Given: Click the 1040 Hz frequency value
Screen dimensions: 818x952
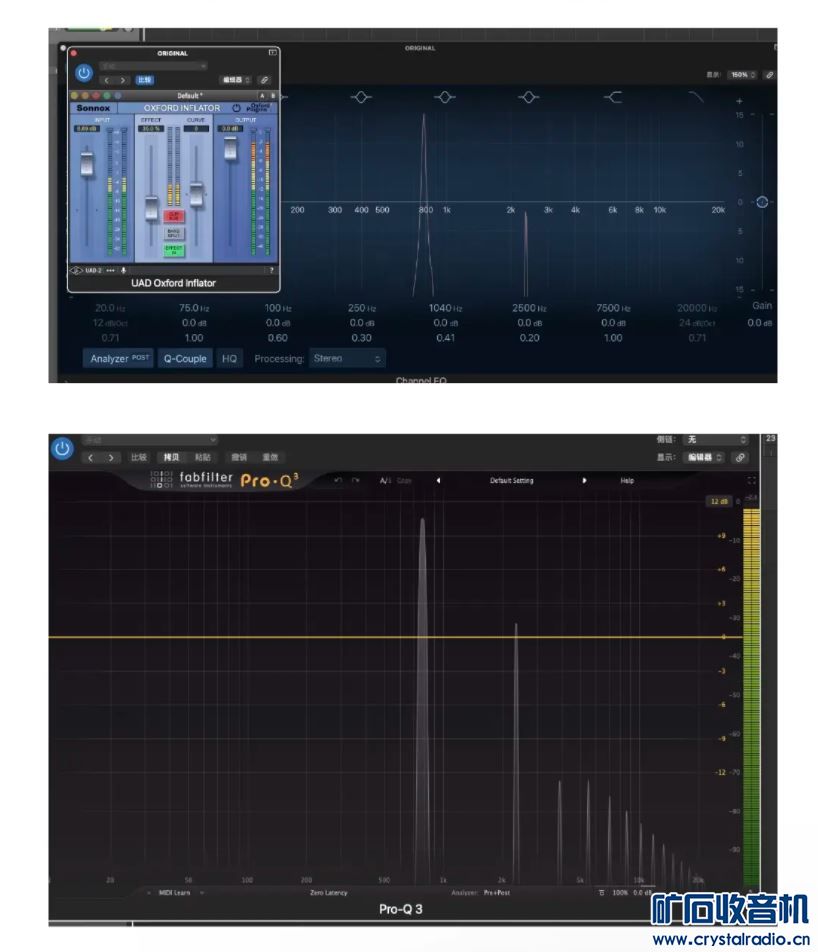Looking at the screenshot, I should click(445, 308).
